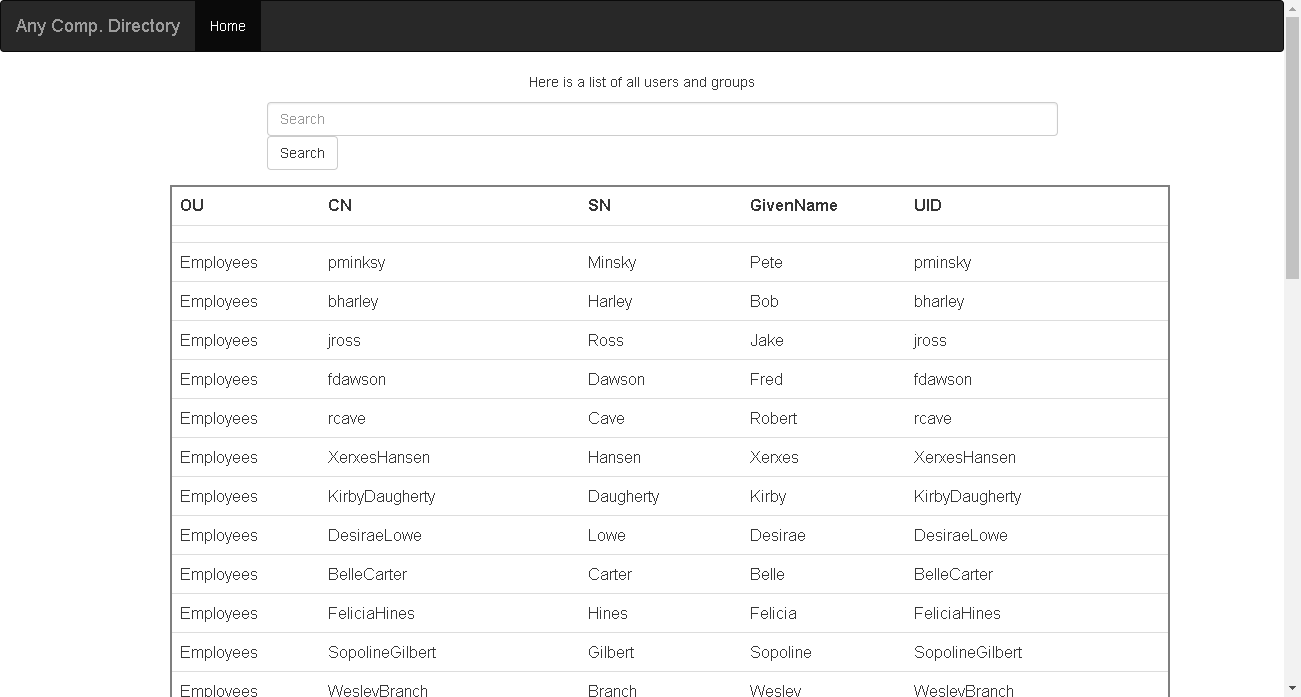Select SopolineGilbert in the CN column
The image size is (1301, 697).
(x=382, y=652)
